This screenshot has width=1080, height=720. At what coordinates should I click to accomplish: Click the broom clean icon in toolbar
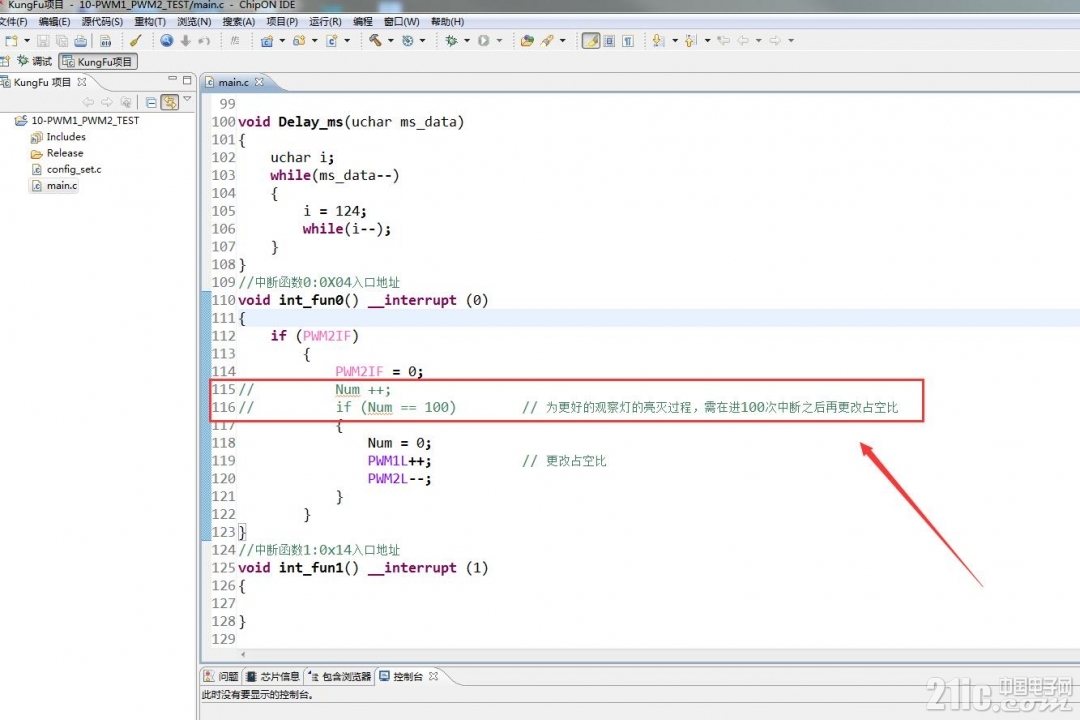click(x=136, y=41)
